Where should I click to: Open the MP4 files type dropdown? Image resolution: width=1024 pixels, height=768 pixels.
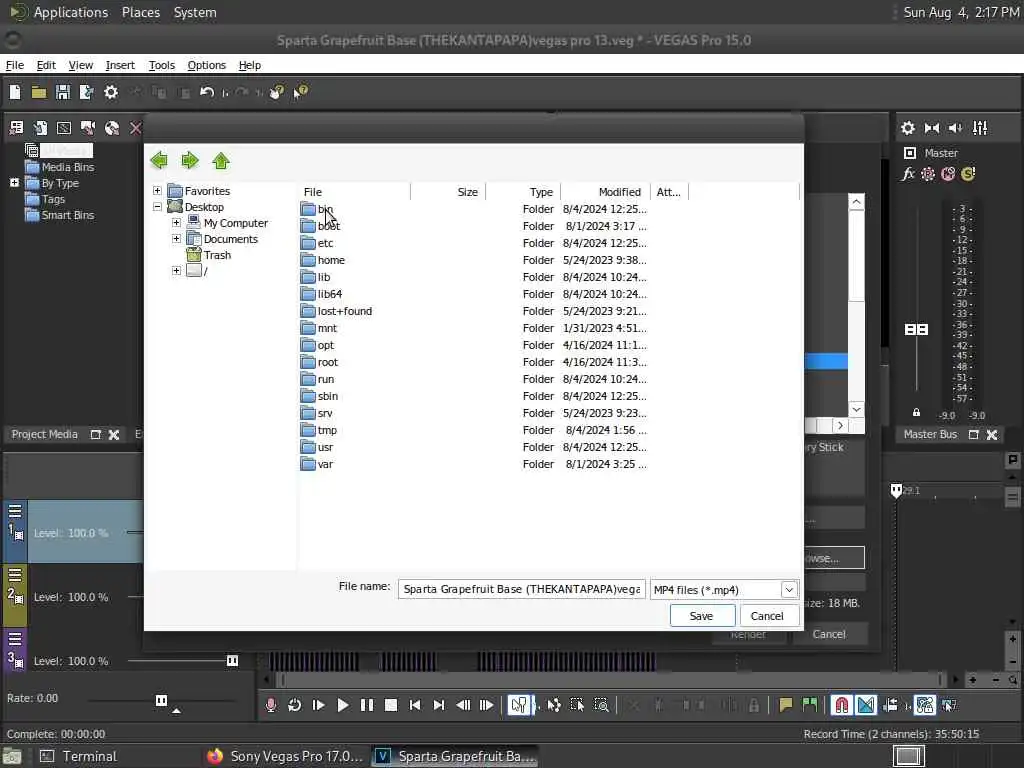(x=789, y=590)
